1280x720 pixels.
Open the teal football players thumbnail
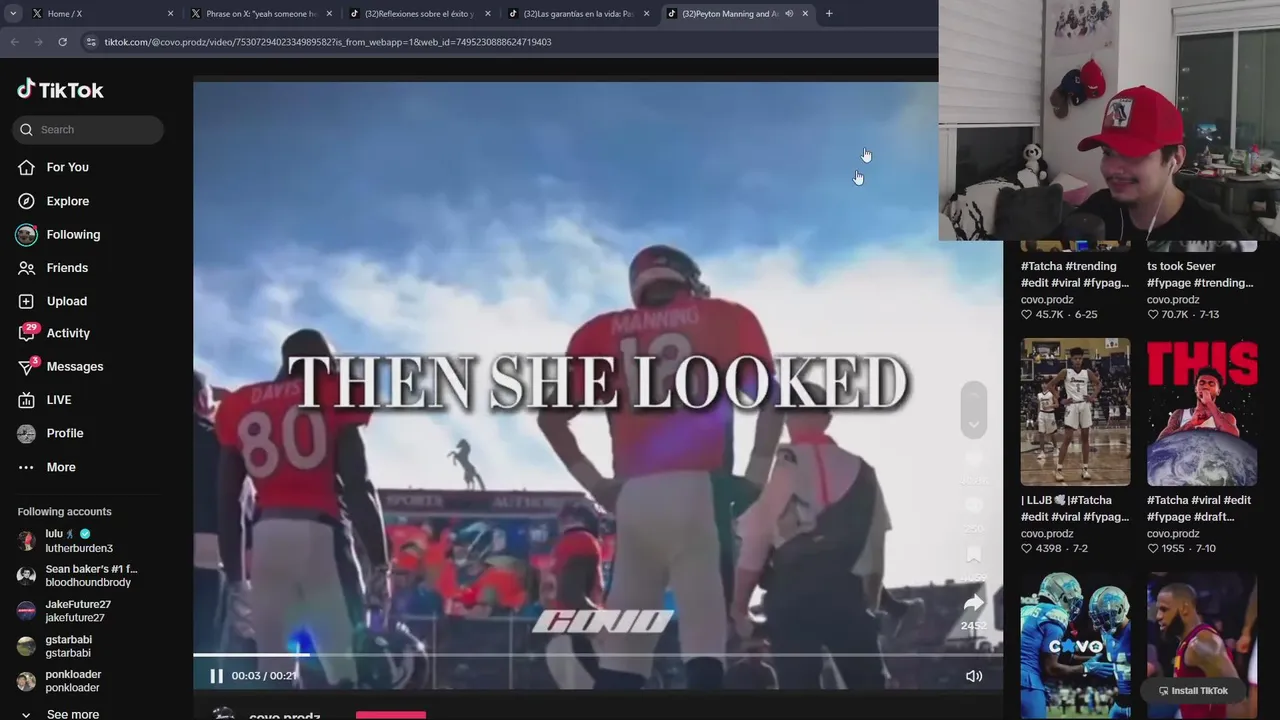[x=1075, y=646]
